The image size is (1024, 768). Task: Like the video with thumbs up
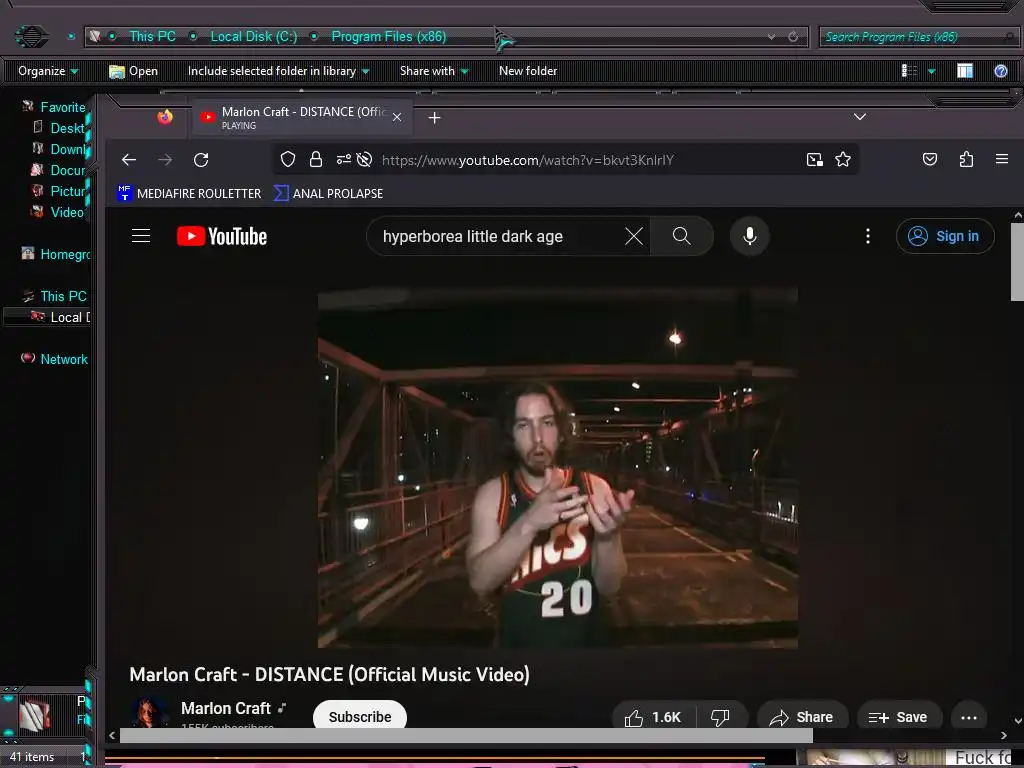pyautogui.click(x=653, y=717)
